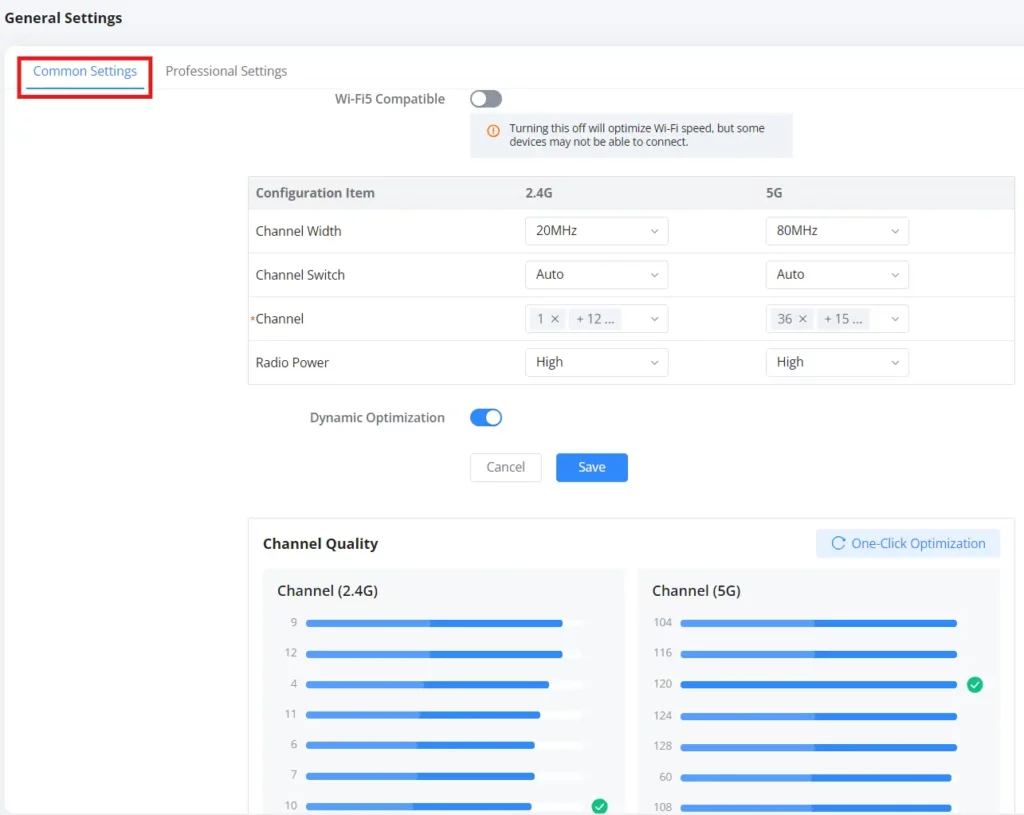Click the channel 116 quality bar
Screen dimensions: 1024x815
pos(818,654)
